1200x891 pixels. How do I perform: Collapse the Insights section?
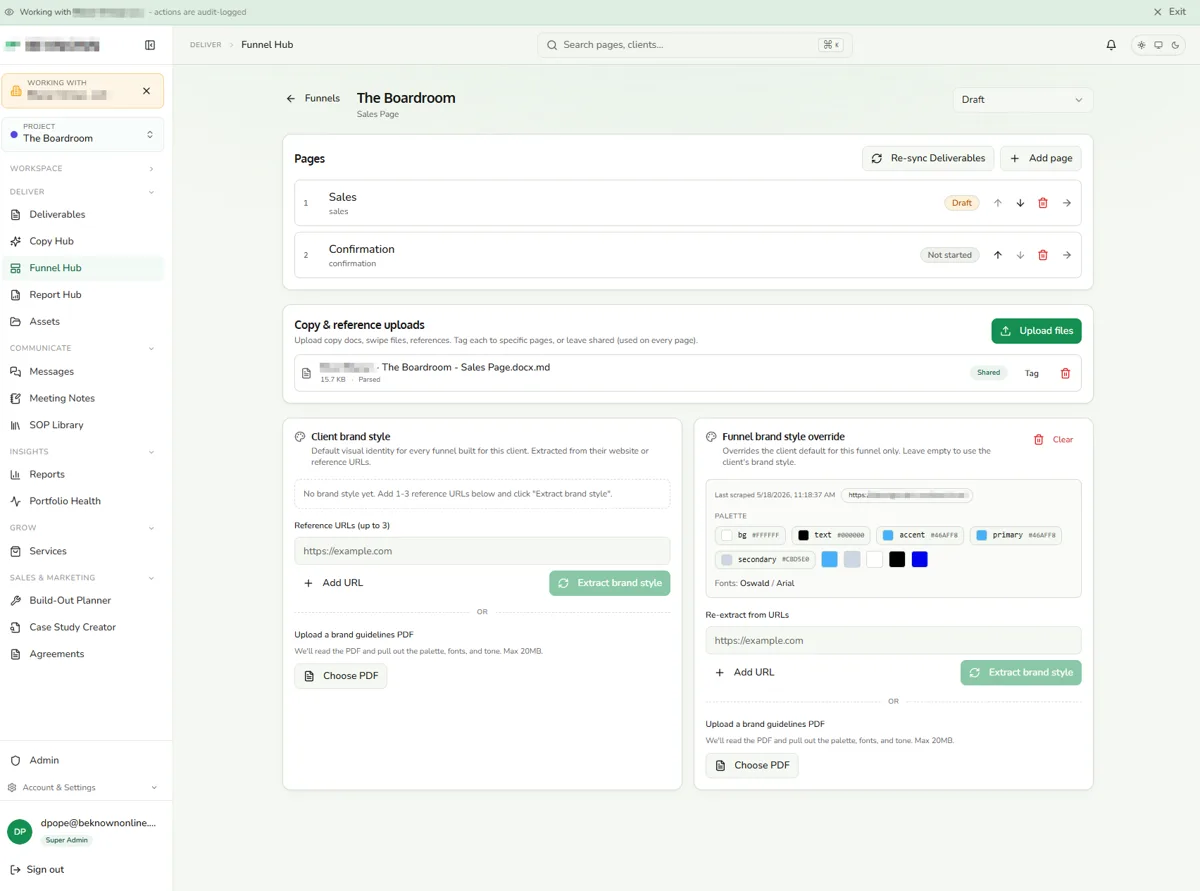(x=83, y=452)
